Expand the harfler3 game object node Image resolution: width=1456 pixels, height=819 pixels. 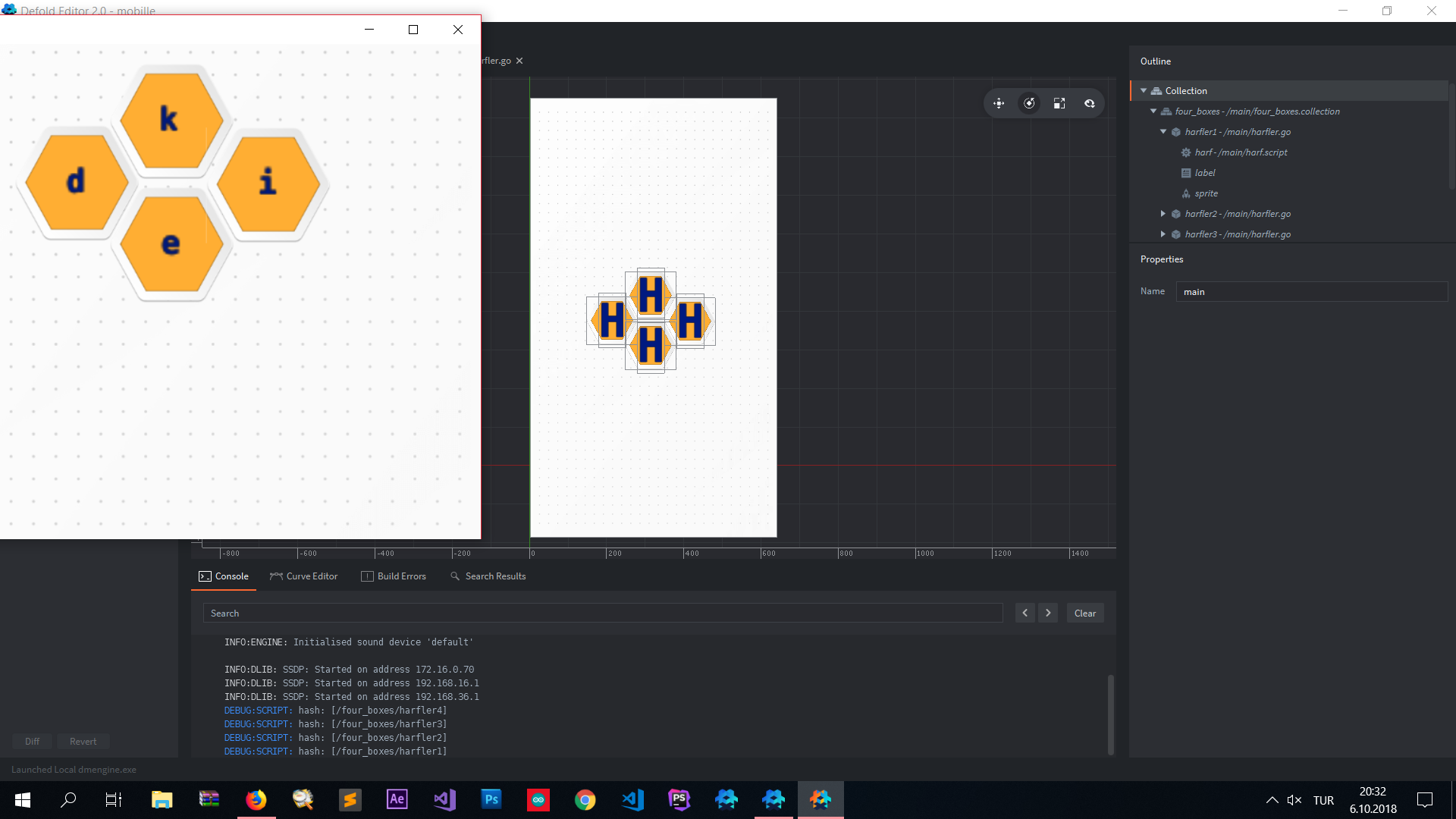click(x=1163, y=234)
